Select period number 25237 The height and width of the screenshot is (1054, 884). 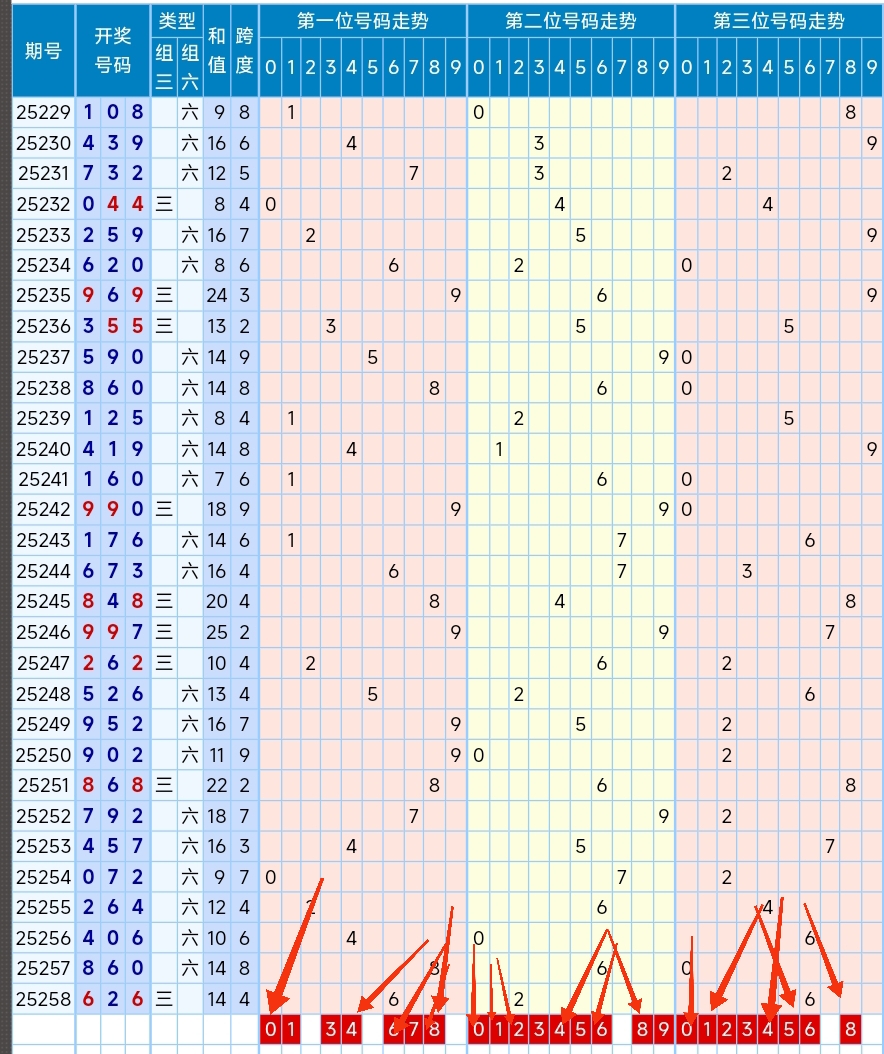tap(44, 357)
